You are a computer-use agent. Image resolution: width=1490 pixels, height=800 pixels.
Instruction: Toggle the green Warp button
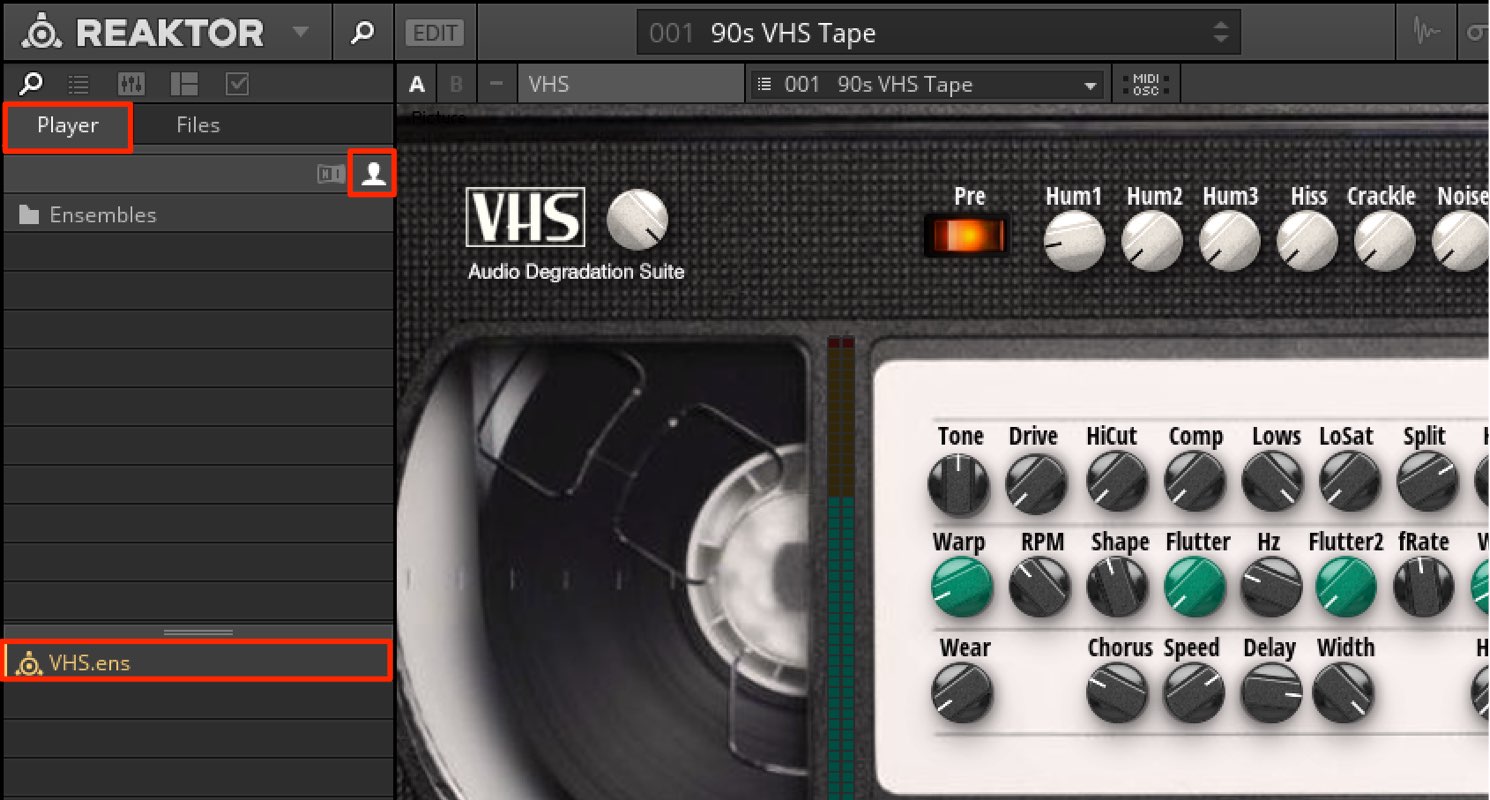[x=962, y=587]
